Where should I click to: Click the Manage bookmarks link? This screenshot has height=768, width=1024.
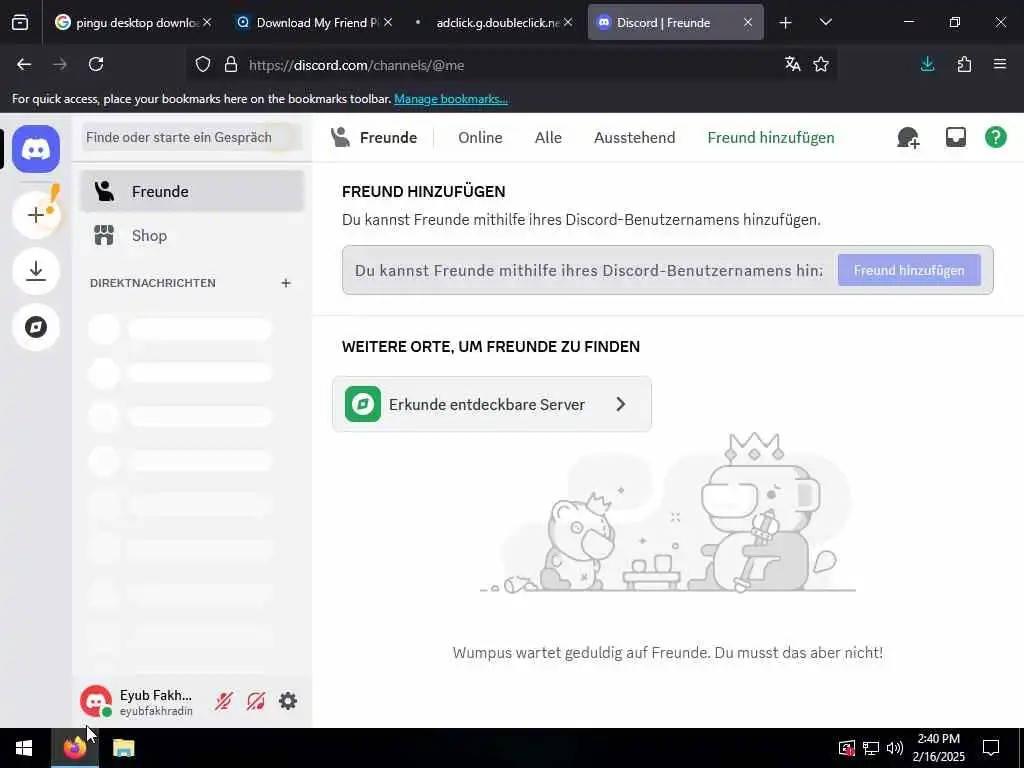[x=451, y=99]
